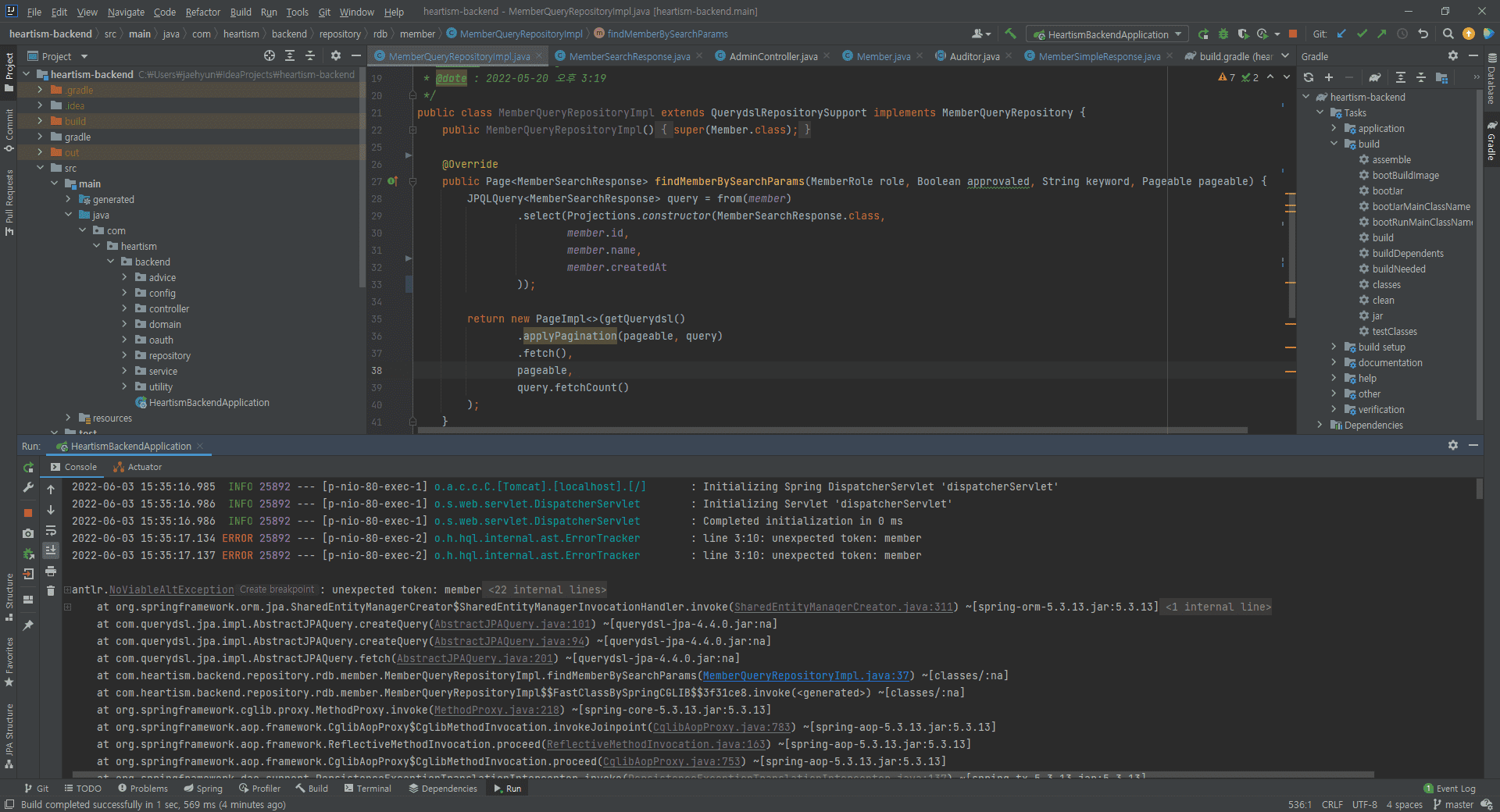Click Create breakpoint in console

tap(277, 589)
